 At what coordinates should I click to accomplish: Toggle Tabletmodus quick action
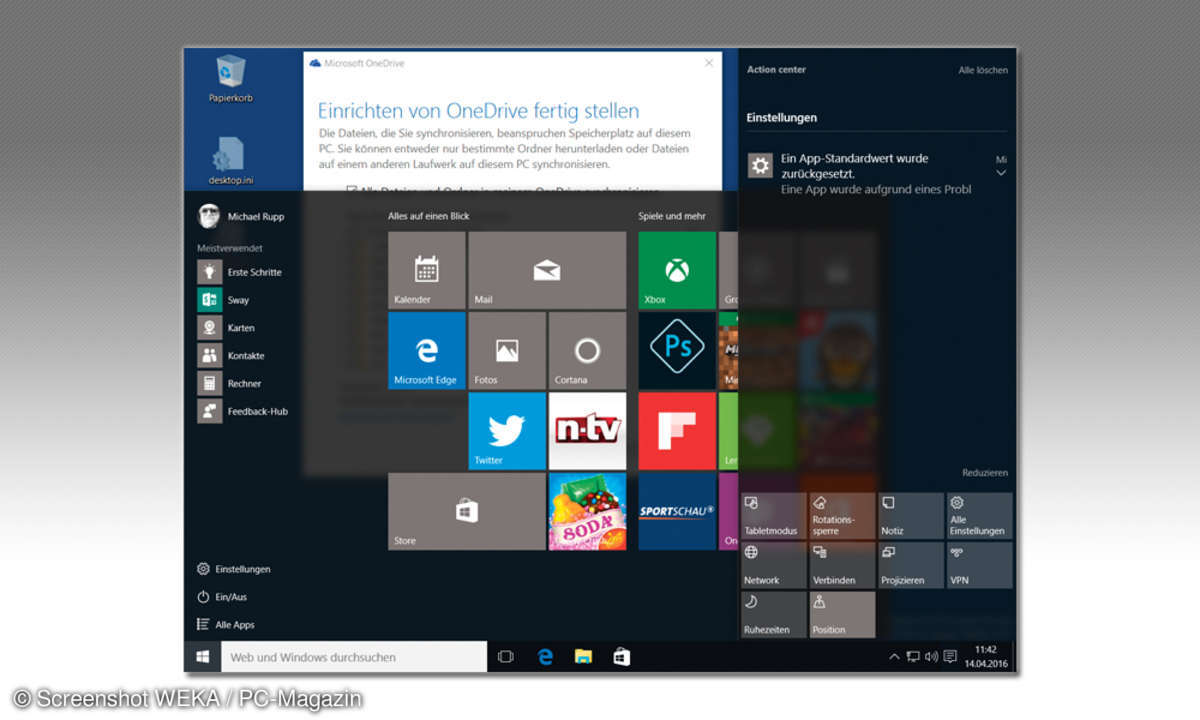pos(773,516)
